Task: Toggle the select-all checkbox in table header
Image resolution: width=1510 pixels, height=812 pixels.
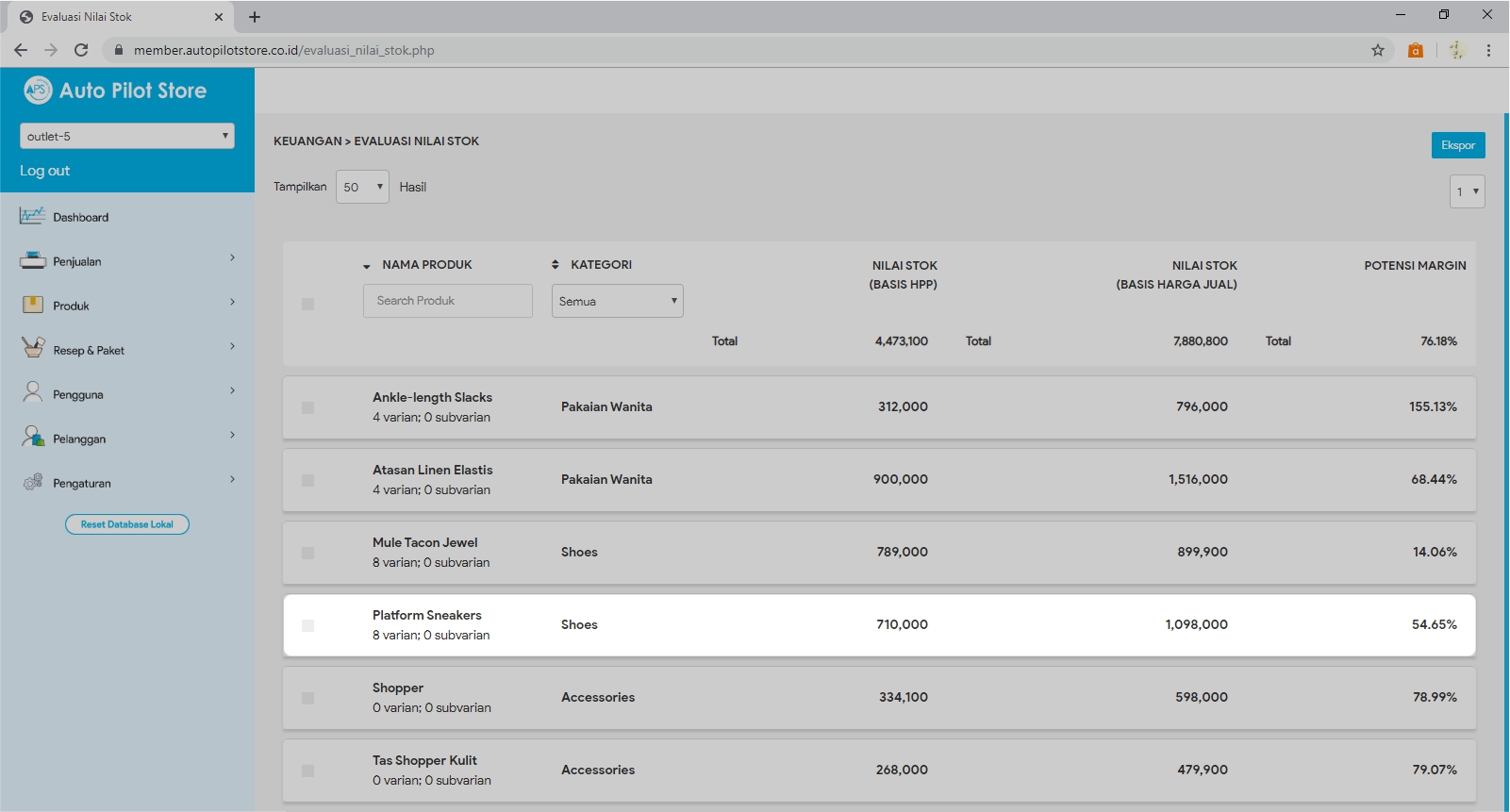Action: (307, 304)
